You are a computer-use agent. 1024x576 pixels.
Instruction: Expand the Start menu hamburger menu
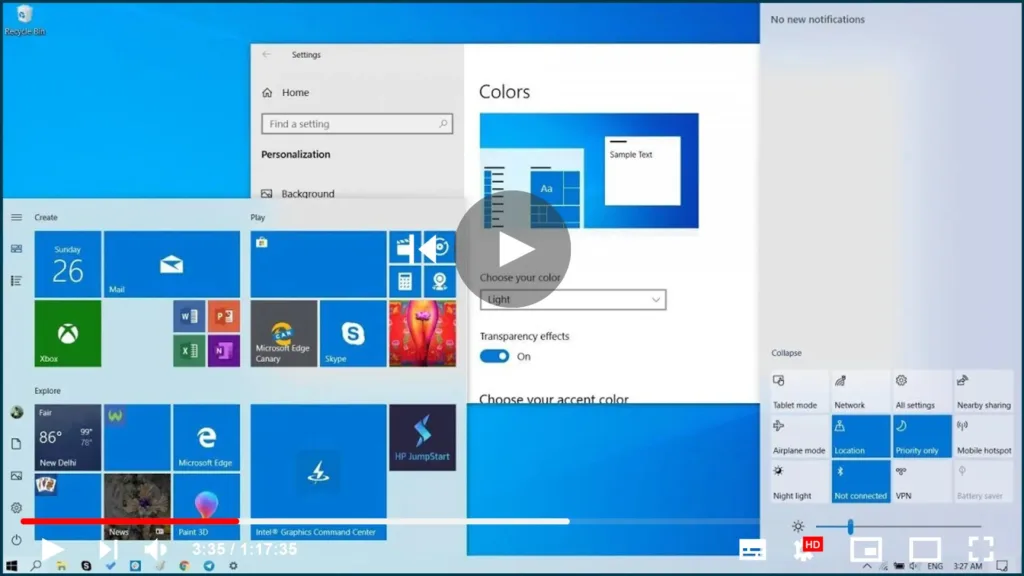pos(16,217)
